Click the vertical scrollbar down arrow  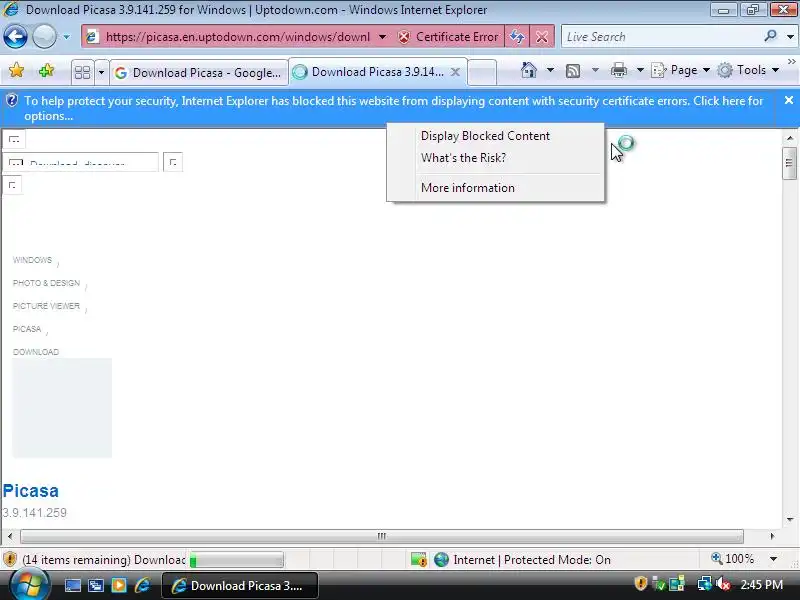tap(790, 520)
